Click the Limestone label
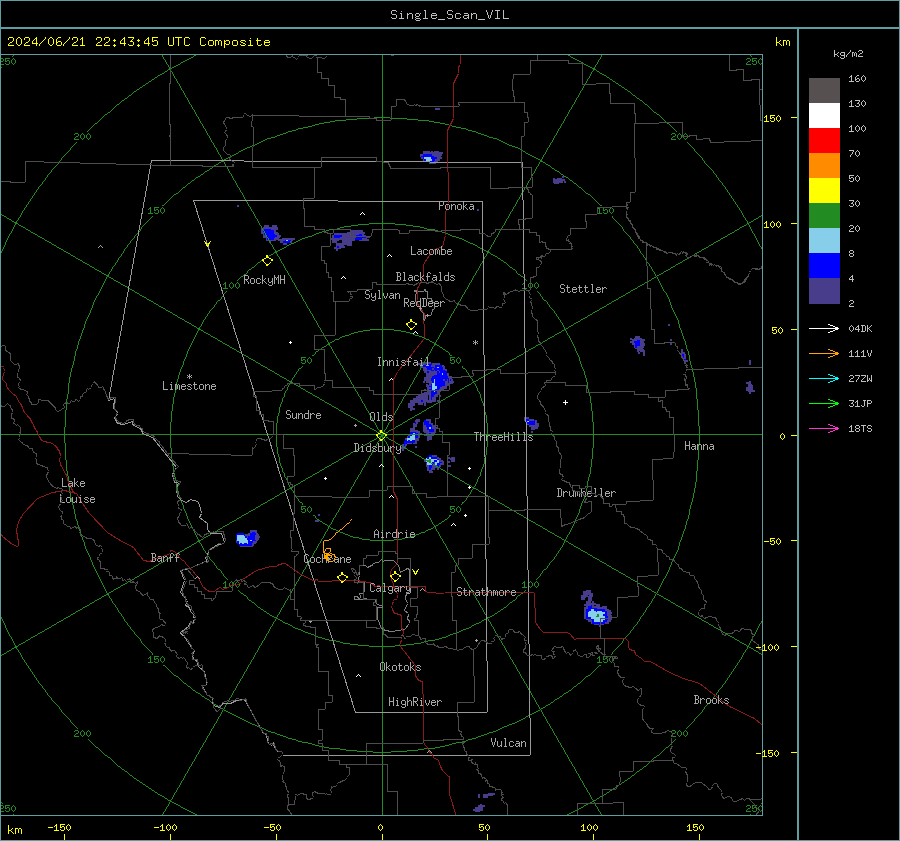 click(x=189, y=386)
